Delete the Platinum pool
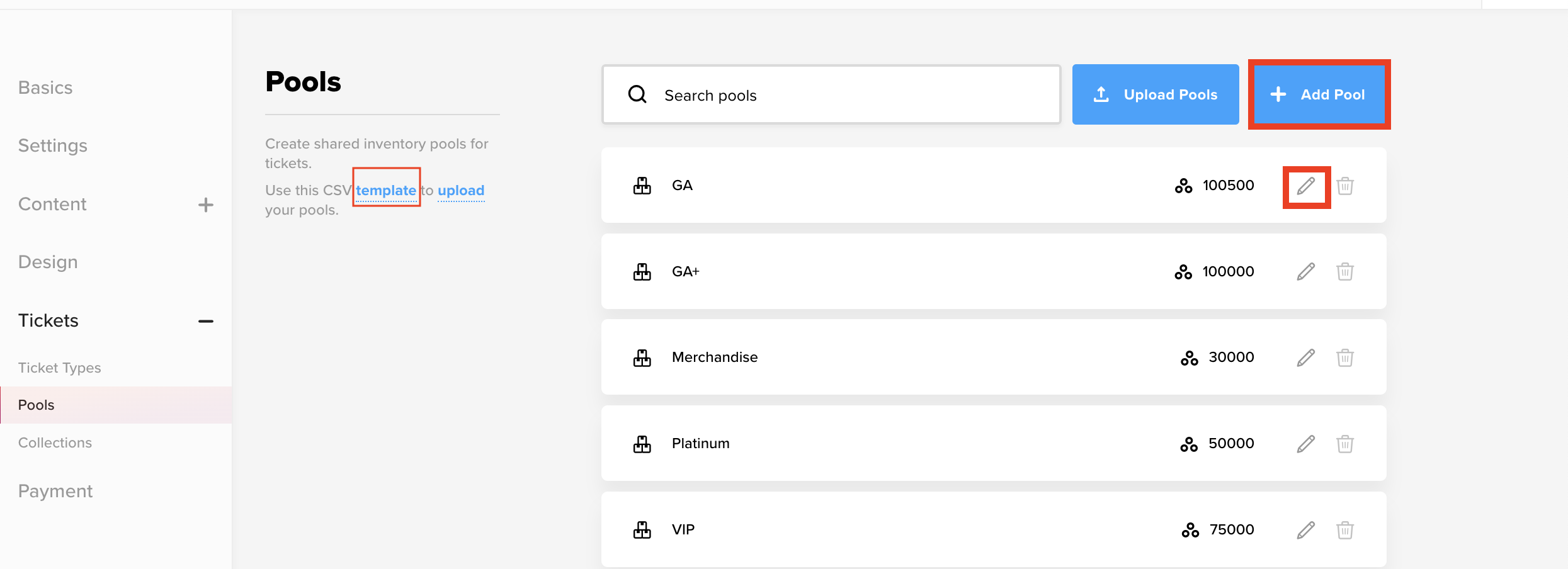 [1345, 444]
